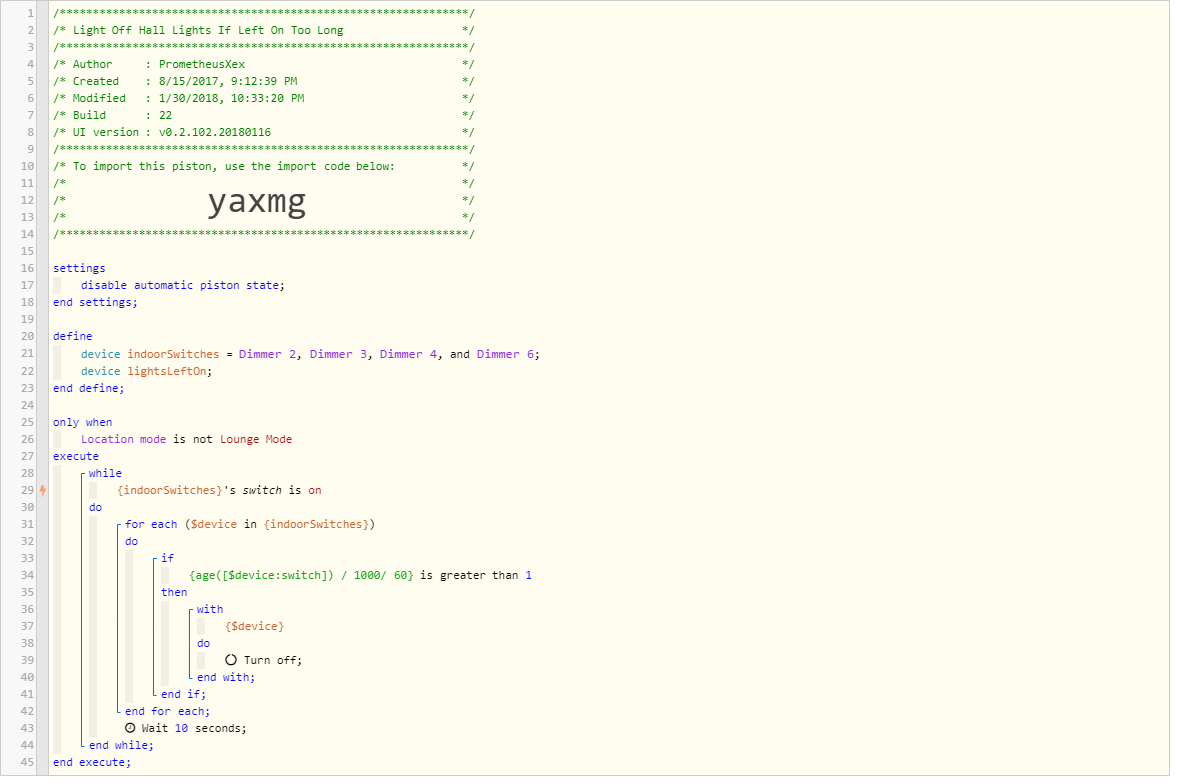Click line number 45 in the gutter
Viewport: 1178px width, 784px height.
[x=27, y=762]
